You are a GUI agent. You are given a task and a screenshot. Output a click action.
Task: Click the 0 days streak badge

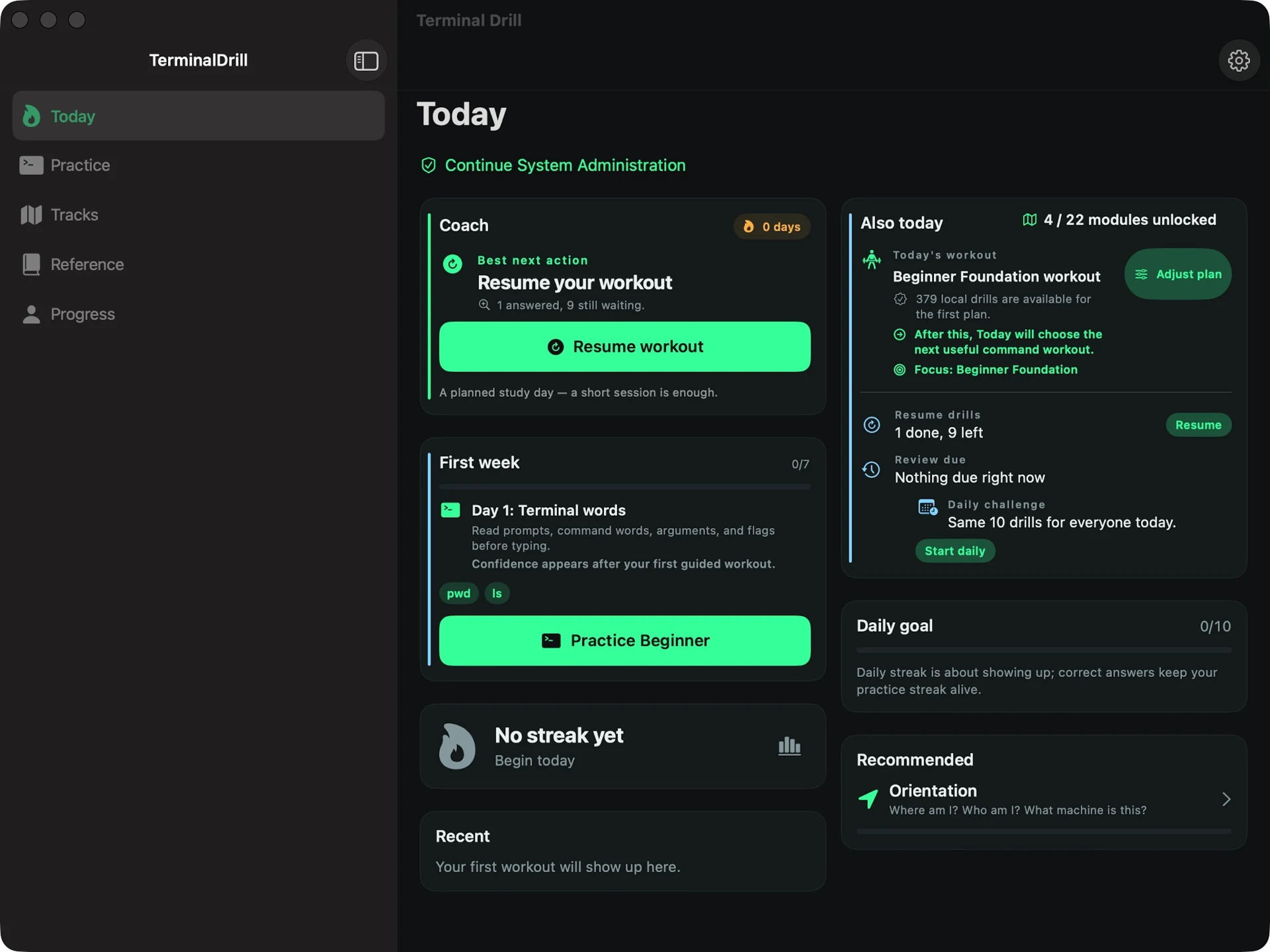(x=771, y=227)
